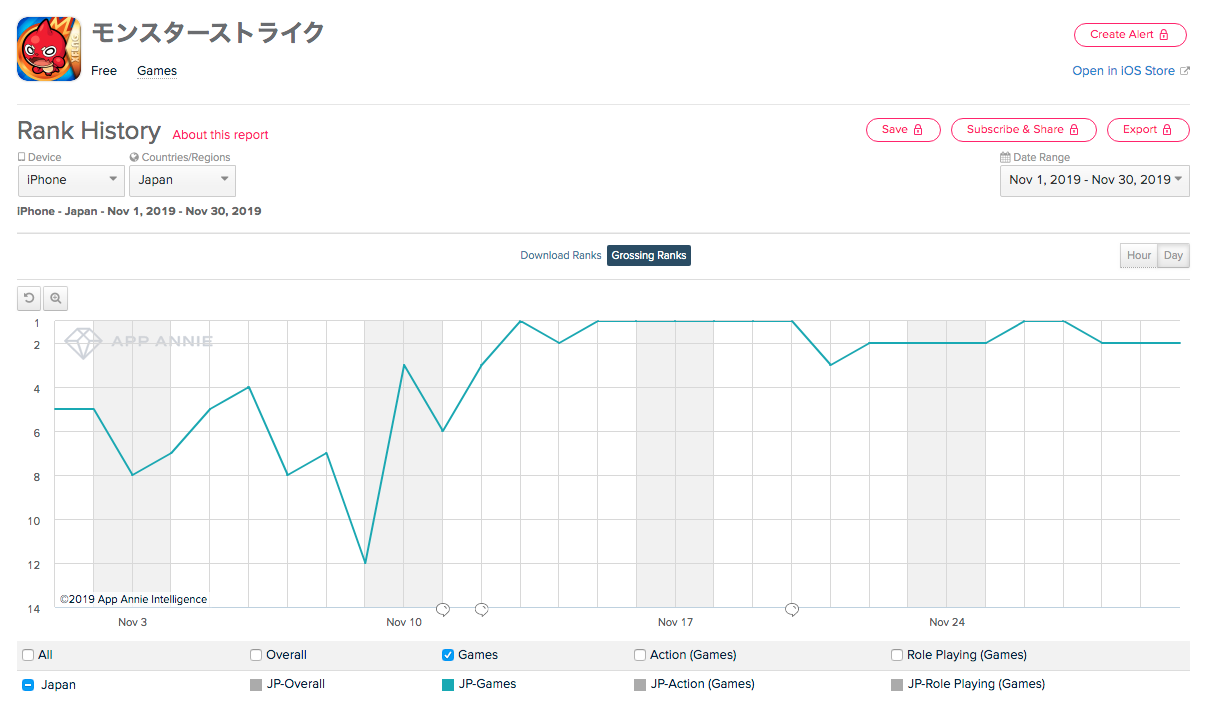Screen dimensions: 1209x716
Task: Open the iPhone device dropdown
Action: 71,180
